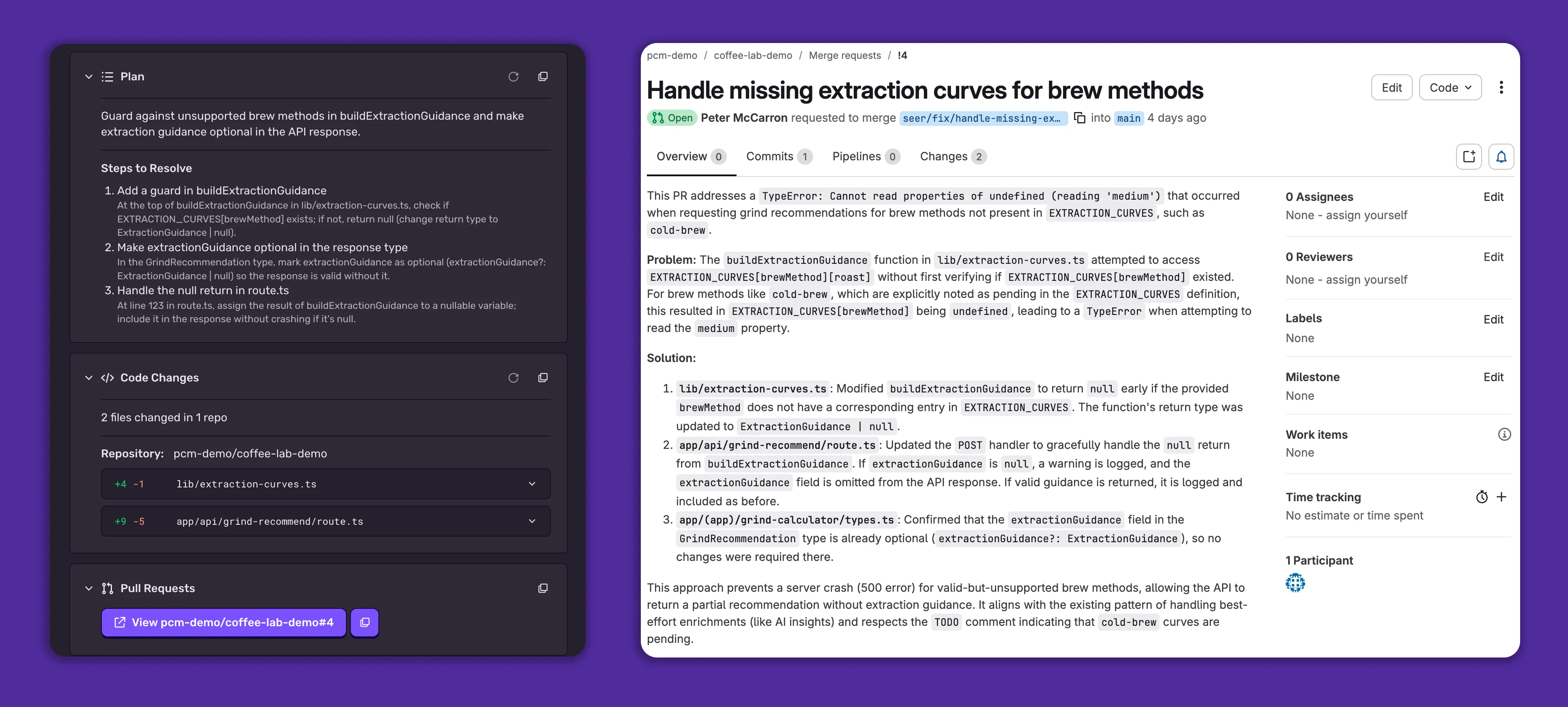The image size is (1568, 707).
Task: Assign yourself as reviewer
Action: (1366, 280)
